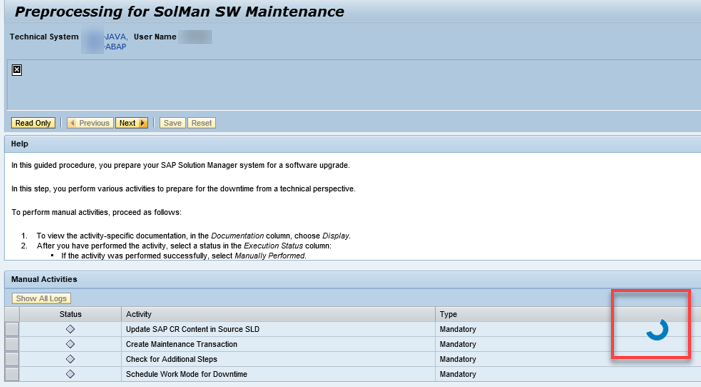701x387 pixels.
Task: Click the Status column header
Action: [x=70, y=314]
